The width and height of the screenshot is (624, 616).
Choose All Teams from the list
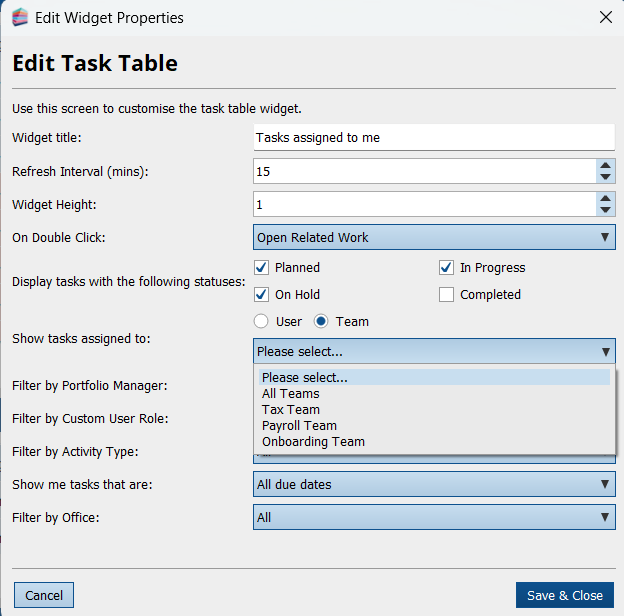click(x=291, y=394)
